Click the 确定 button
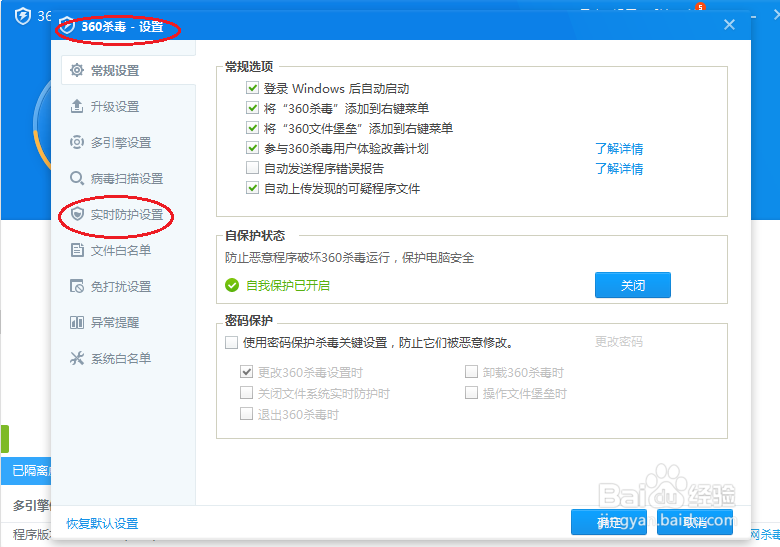Viewport: 780px width, 547px height. [609, 522]
